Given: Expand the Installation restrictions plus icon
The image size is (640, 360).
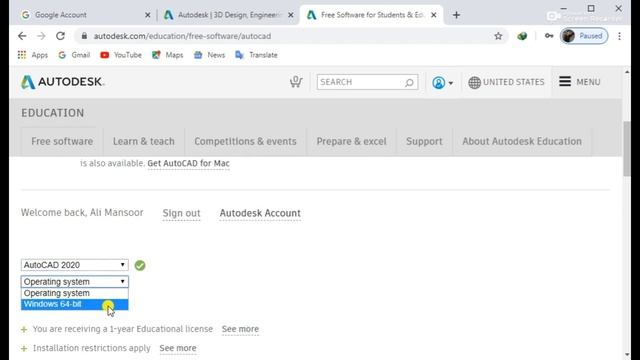Looking at the screenshot, I should [x=24, y=349].
